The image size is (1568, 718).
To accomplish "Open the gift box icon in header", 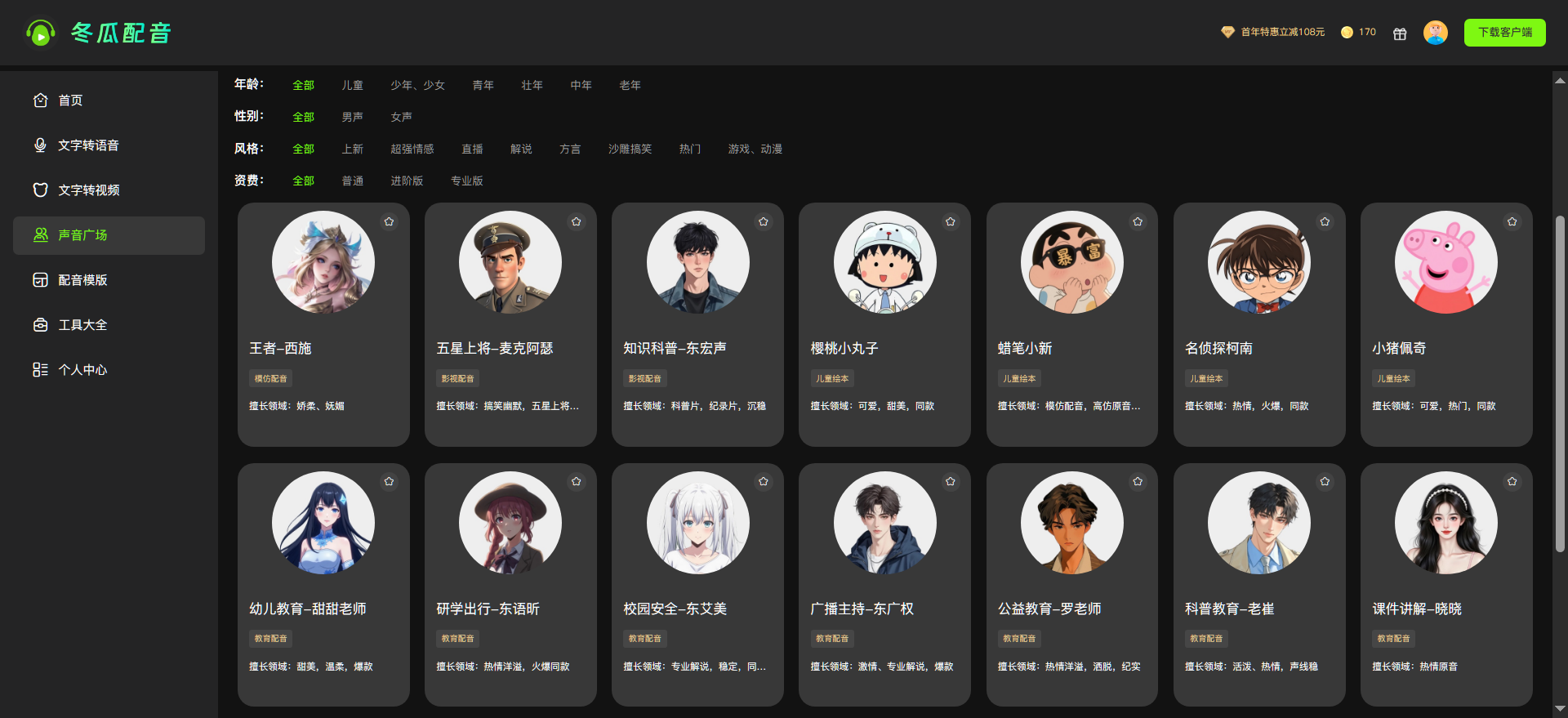I will click(x=1400, y=33).
